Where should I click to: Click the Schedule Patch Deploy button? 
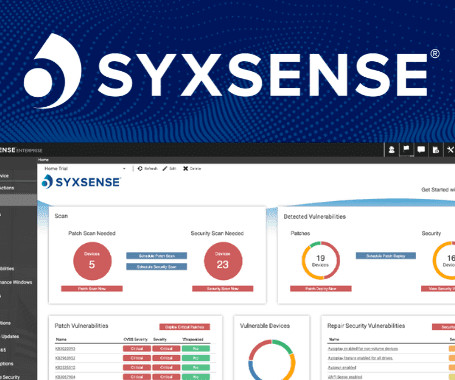pos(386,256)
